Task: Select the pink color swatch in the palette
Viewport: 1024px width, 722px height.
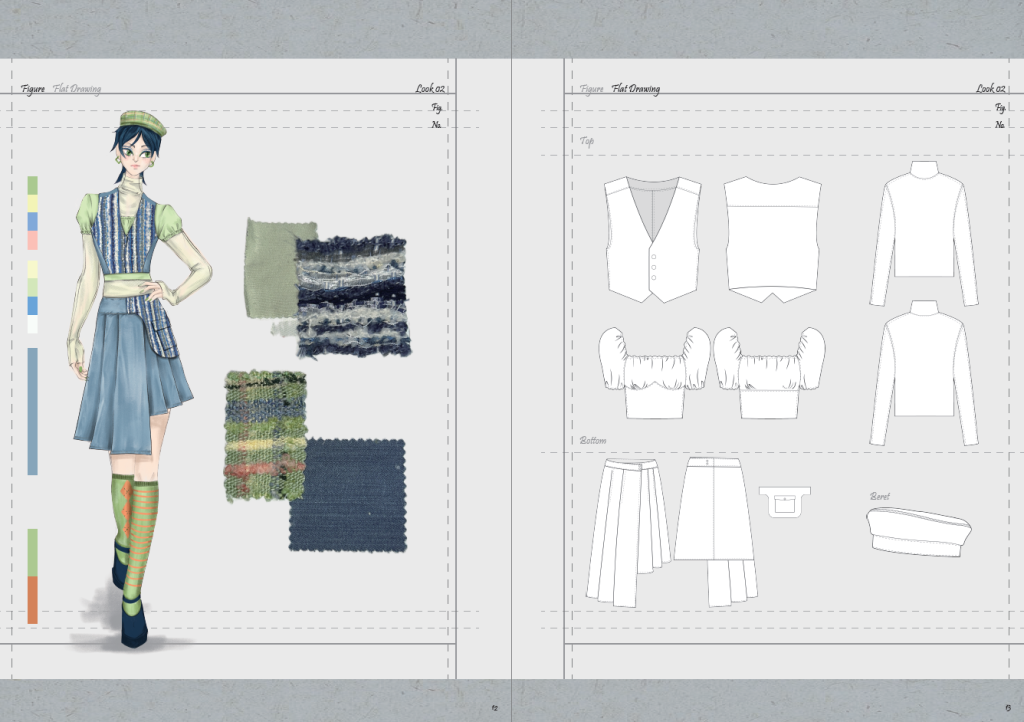Action: [32, 240]
